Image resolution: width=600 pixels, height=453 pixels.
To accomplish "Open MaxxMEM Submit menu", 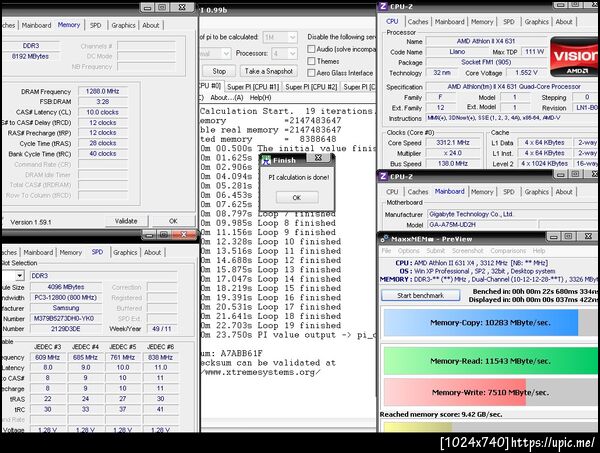I will [436, 251].
